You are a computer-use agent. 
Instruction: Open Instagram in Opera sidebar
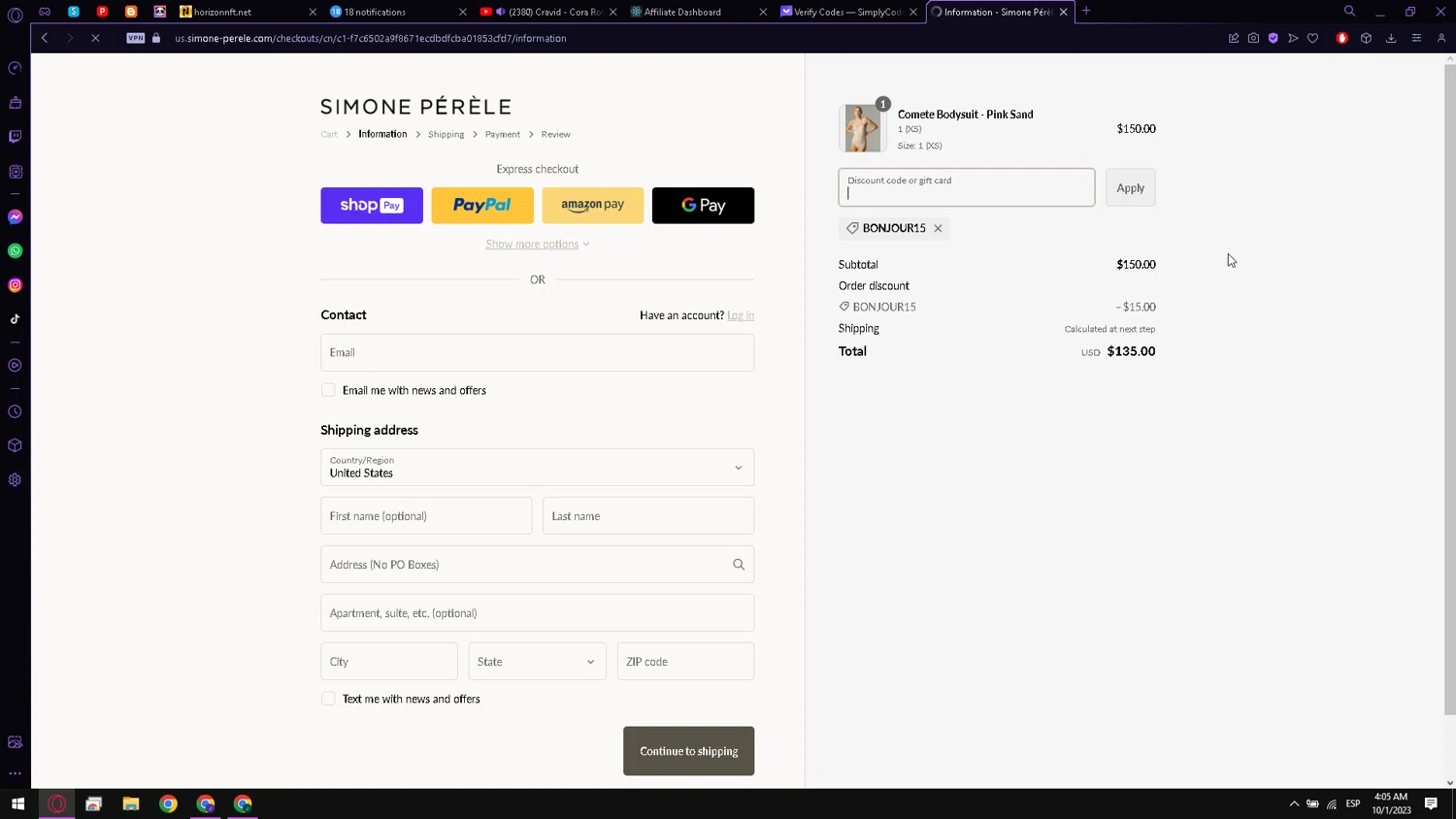click(15, 285)
